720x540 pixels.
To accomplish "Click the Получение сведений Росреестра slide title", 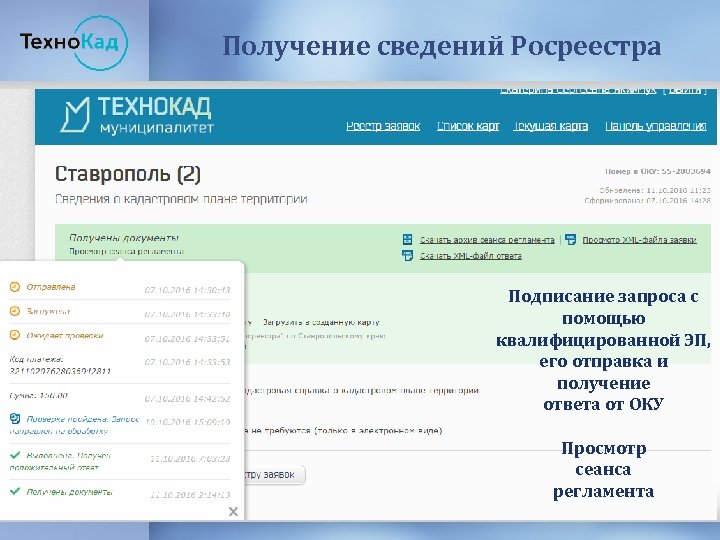I will click(x=442, y=46).
